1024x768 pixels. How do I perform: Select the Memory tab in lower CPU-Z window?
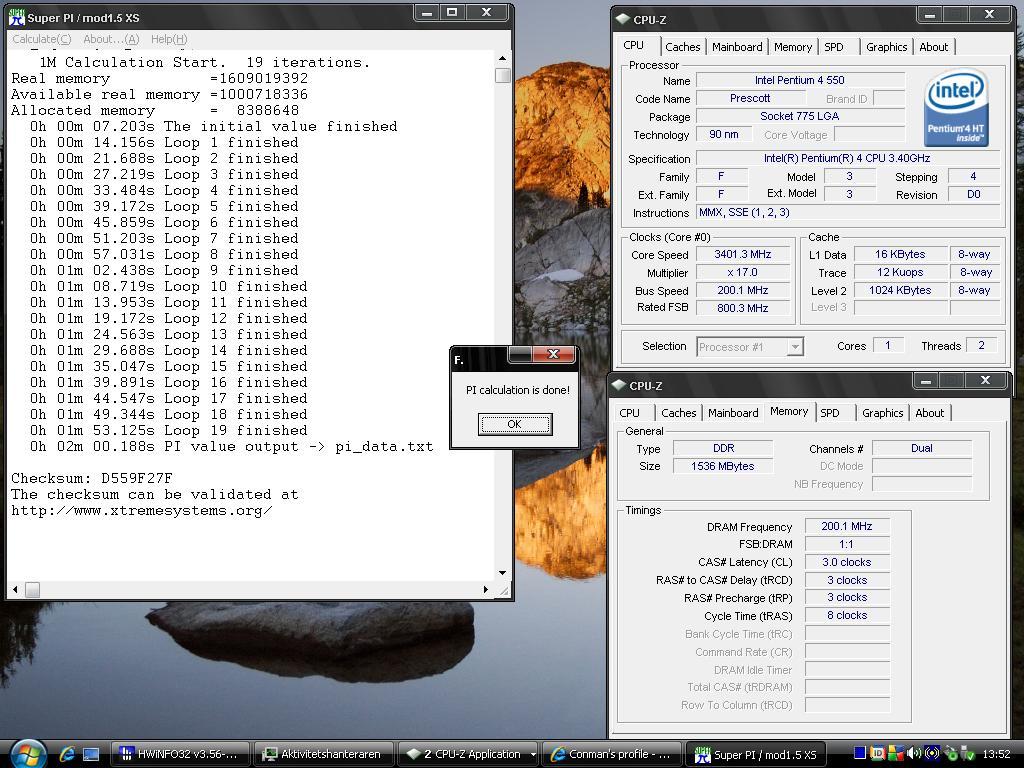tap(789, 411)
